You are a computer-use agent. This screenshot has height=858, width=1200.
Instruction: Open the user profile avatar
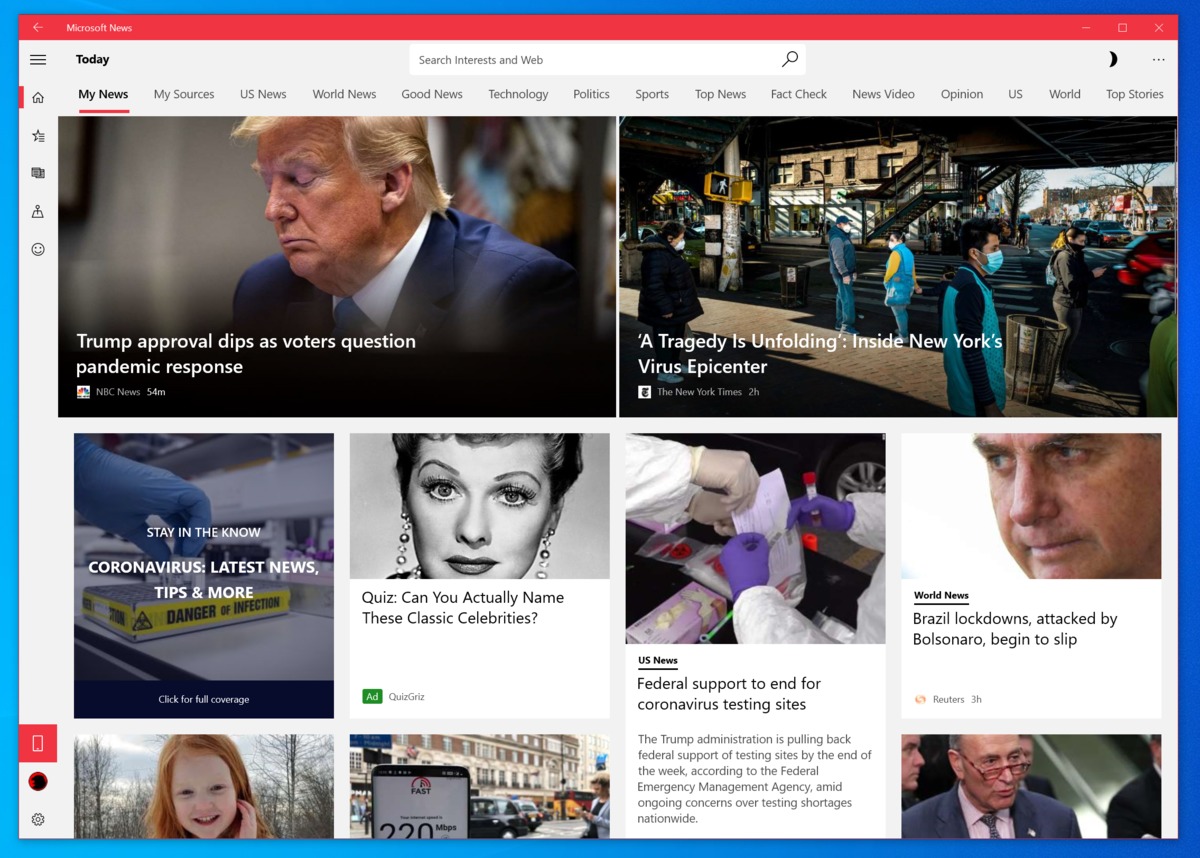(38, 781)
